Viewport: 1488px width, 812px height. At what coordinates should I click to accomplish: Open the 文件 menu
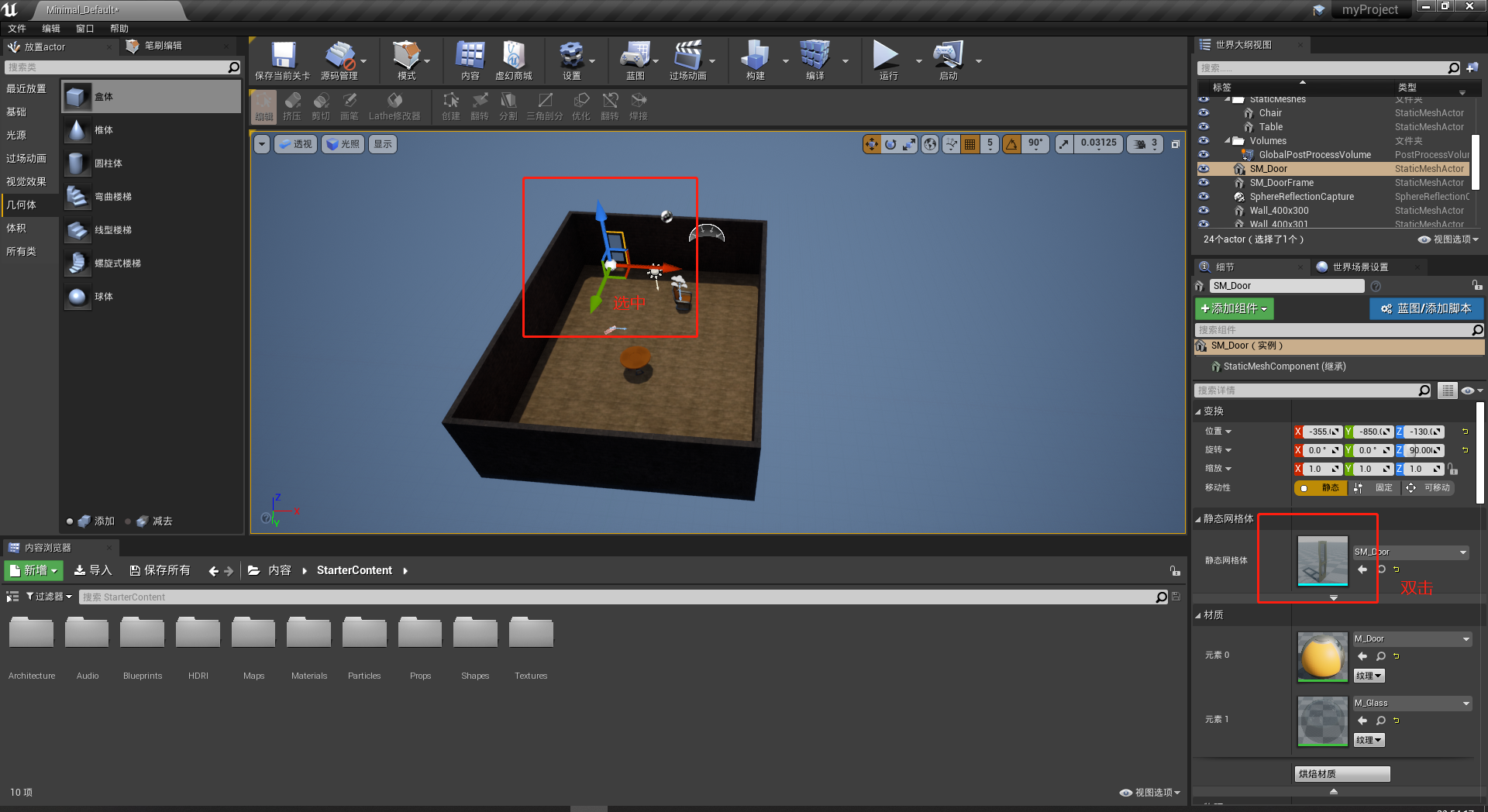[17, 28]
